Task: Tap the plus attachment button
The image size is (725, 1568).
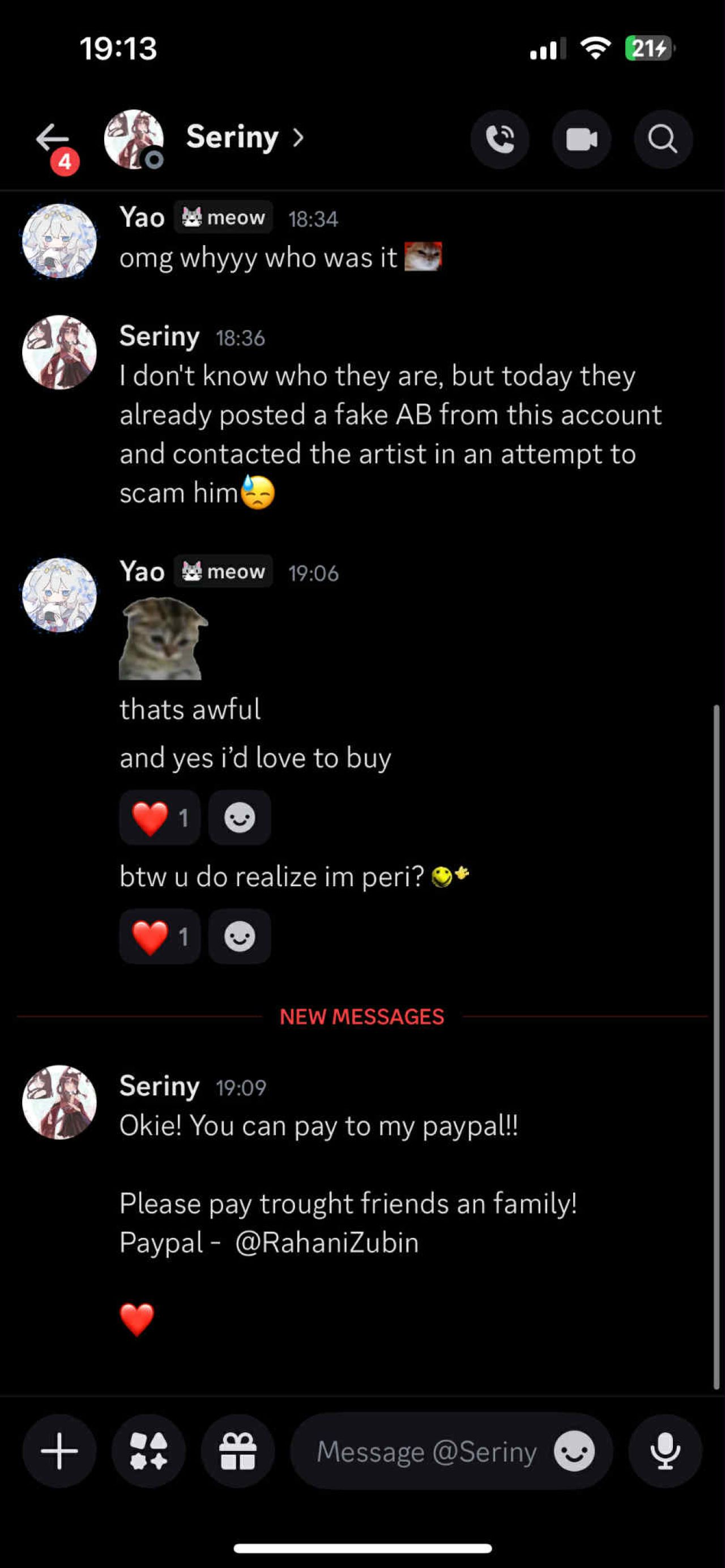Action: (59, 1451)
